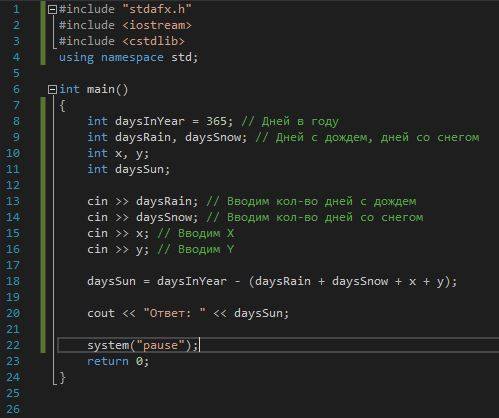Collapse the int main() function block
Image resolution: width=499 pixels, height=418 pixels.
click(x=52, y=89)
